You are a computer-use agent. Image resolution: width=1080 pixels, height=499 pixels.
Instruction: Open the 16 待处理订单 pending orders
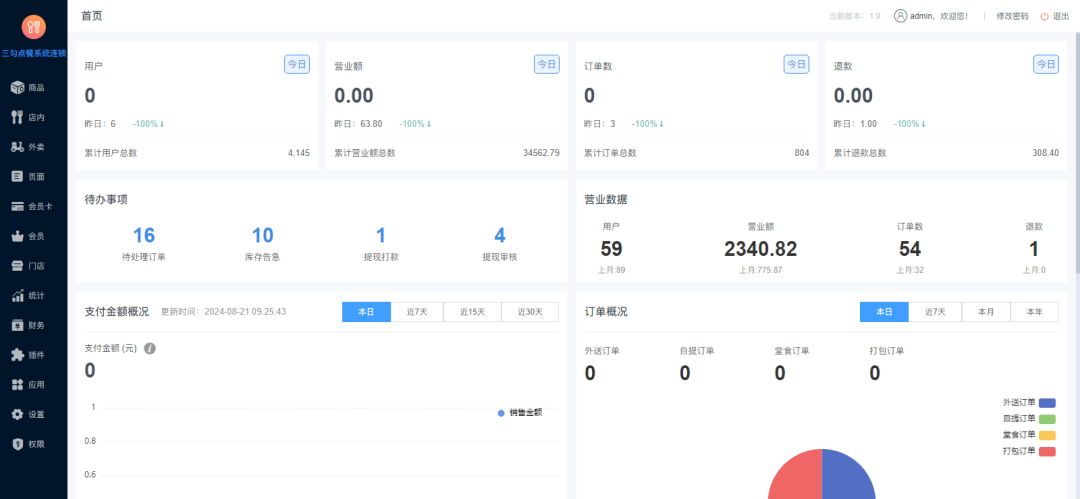click(144, 236)
